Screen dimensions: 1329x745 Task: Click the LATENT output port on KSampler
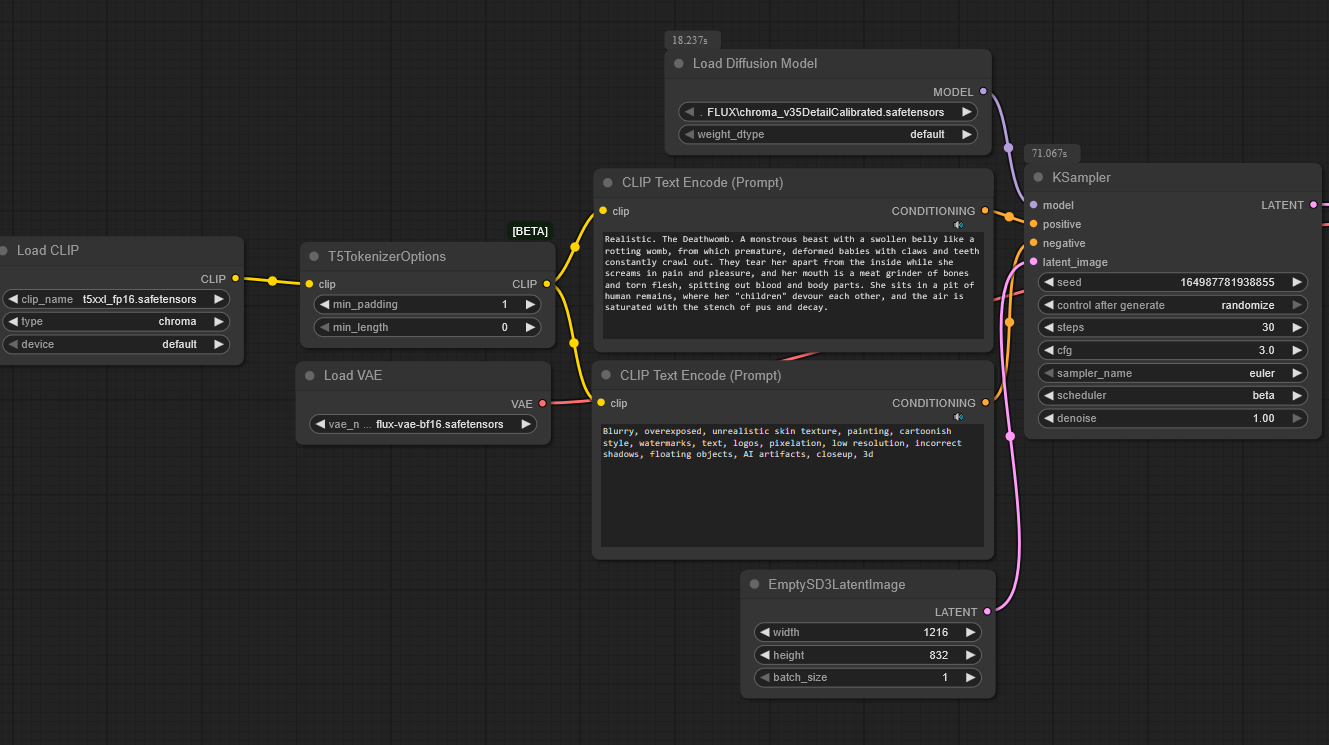point(1313,205)
